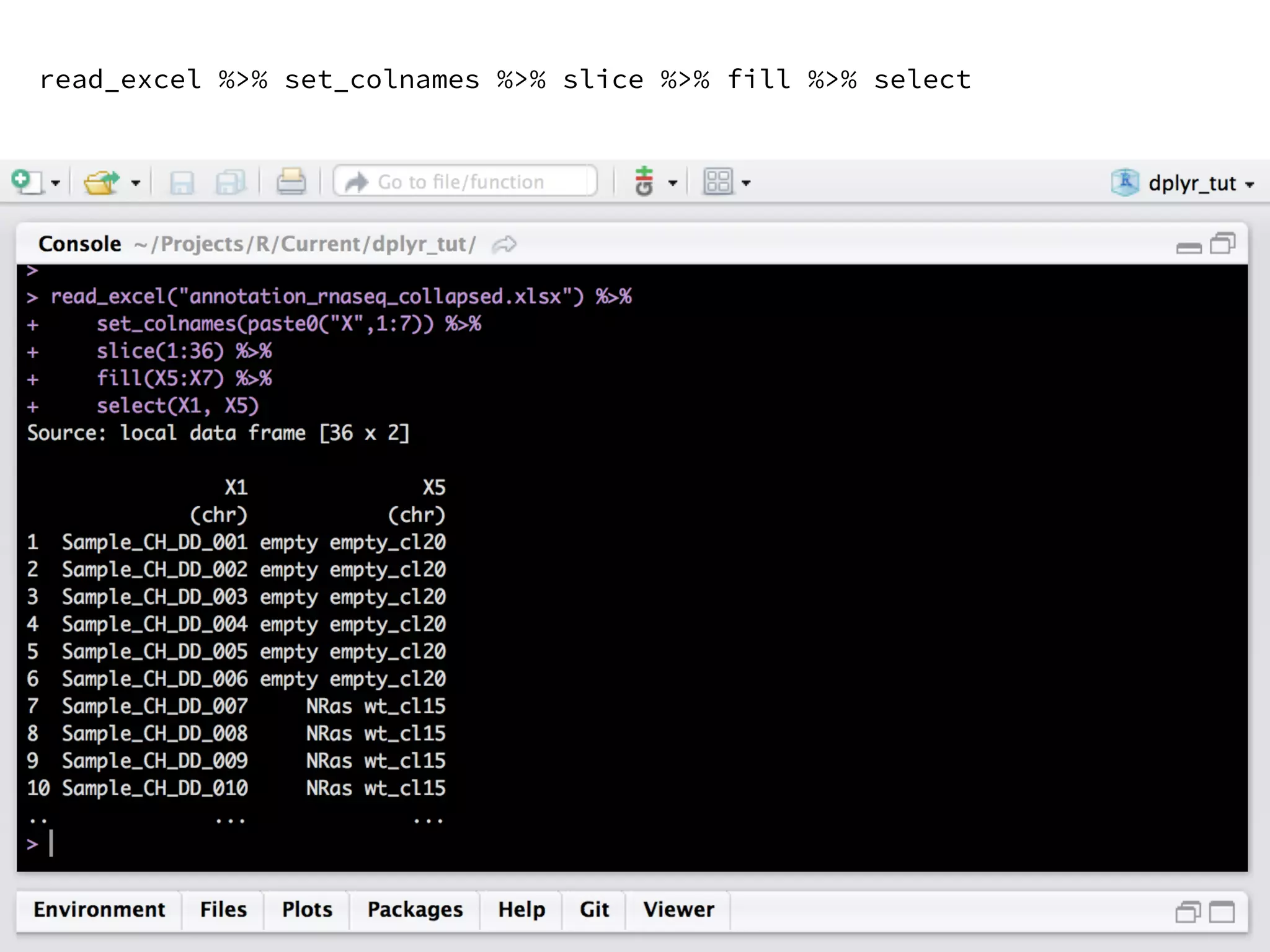Click the console input prompt line
The image size is (1270, 952).
click(633, 844)
